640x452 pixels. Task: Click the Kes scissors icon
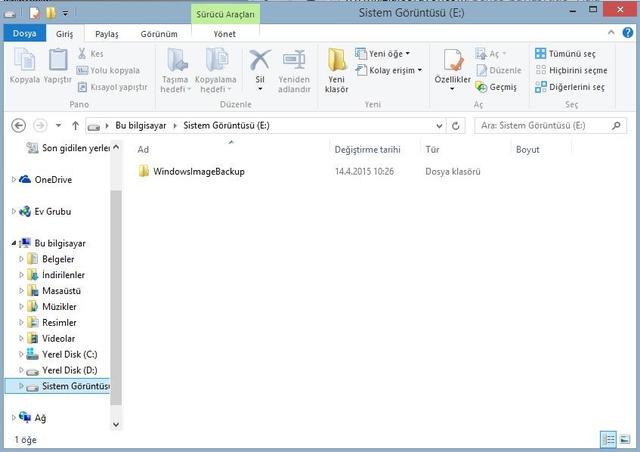coord(82,53)
